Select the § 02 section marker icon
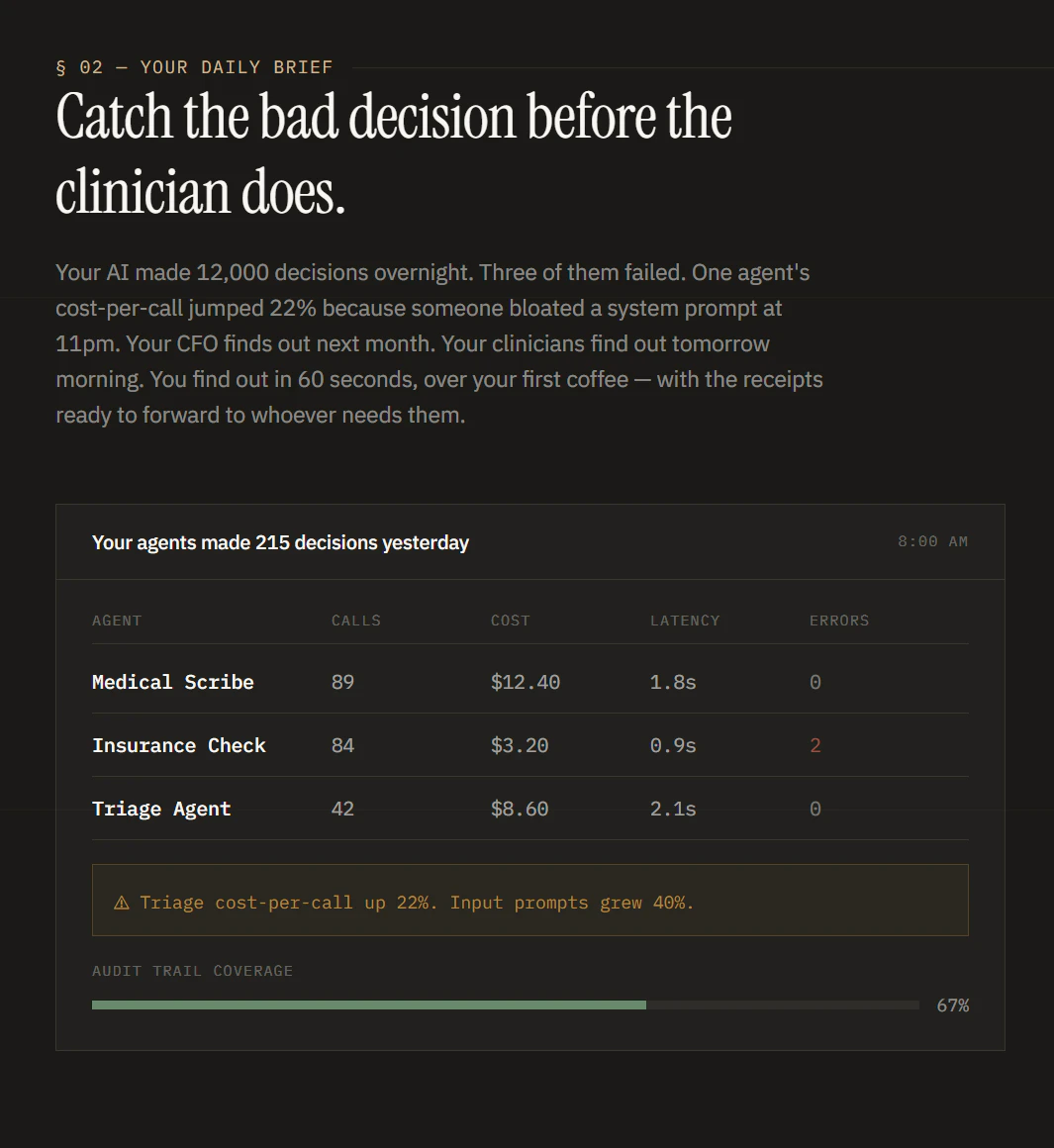The width and height of the screenshot is (1054, 1148). [65, 67]
